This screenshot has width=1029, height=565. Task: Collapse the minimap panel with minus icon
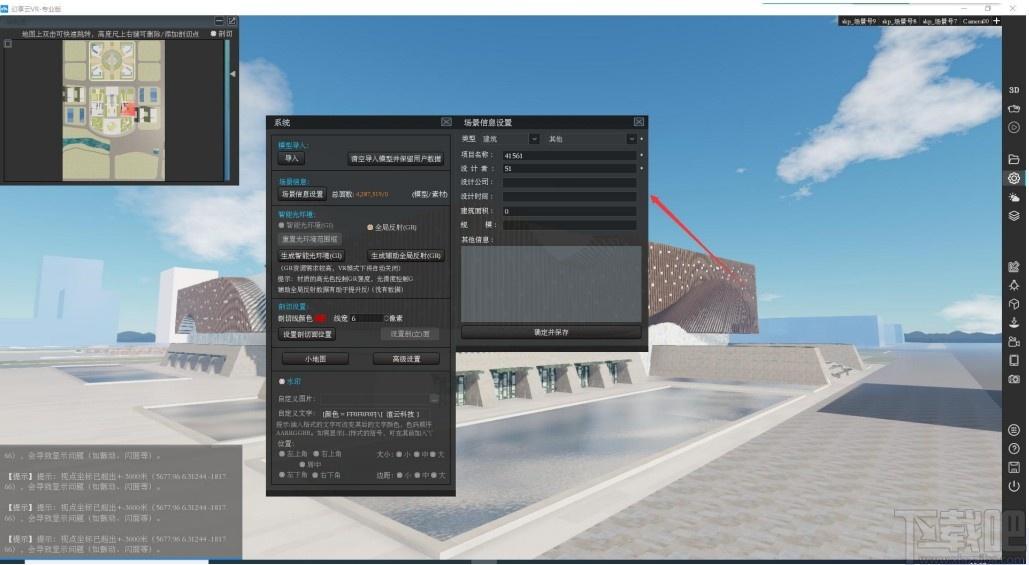[x=219, y=21]
